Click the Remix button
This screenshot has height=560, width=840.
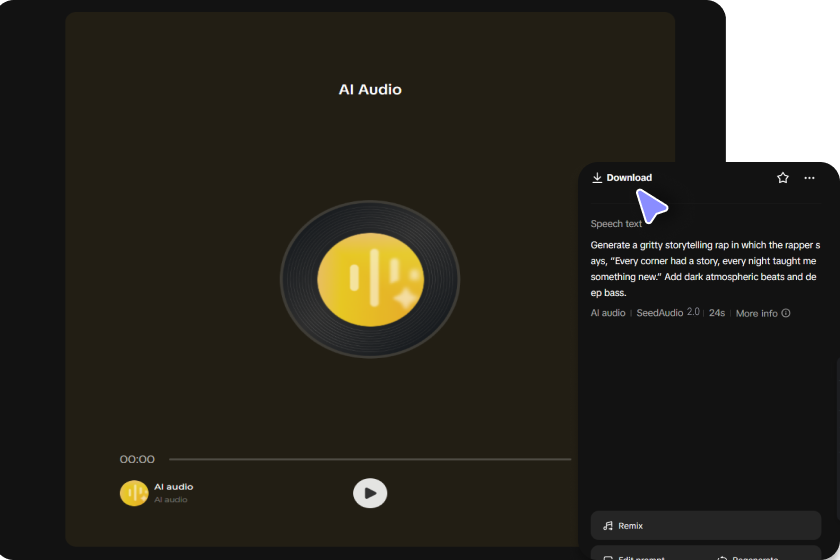click(706, 526)
